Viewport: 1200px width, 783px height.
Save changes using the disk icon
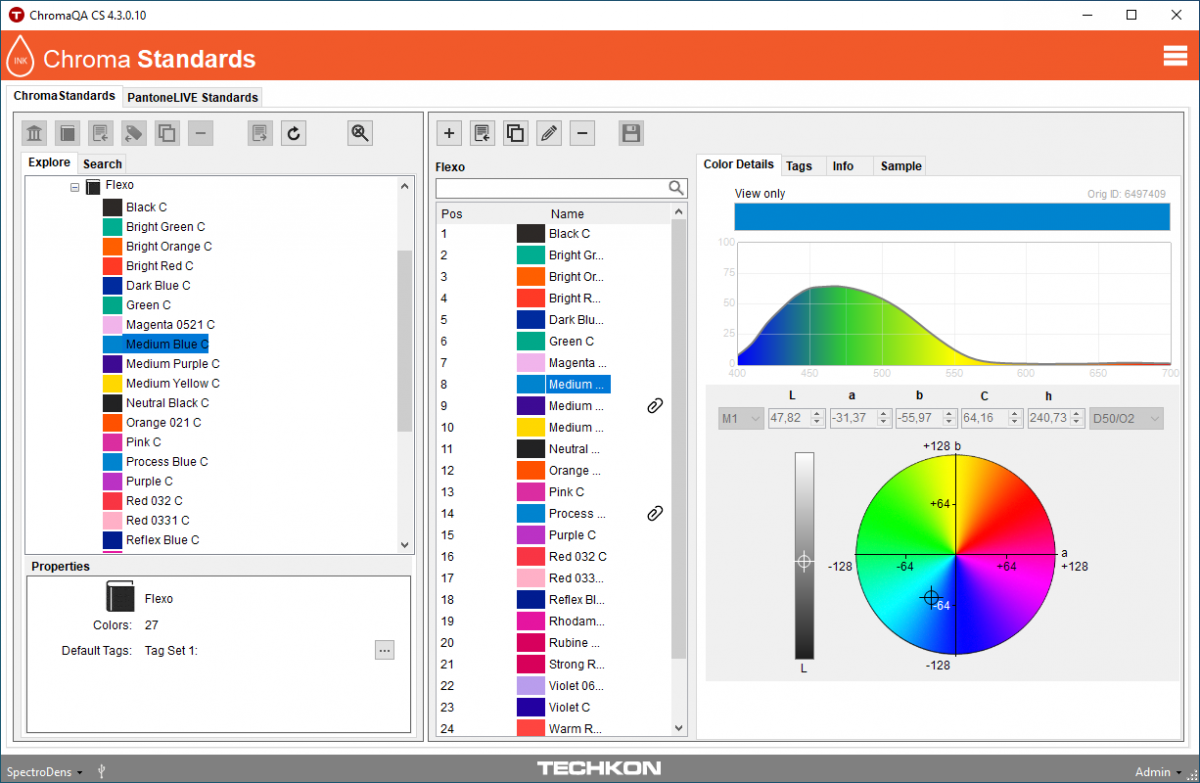point(630,132)
